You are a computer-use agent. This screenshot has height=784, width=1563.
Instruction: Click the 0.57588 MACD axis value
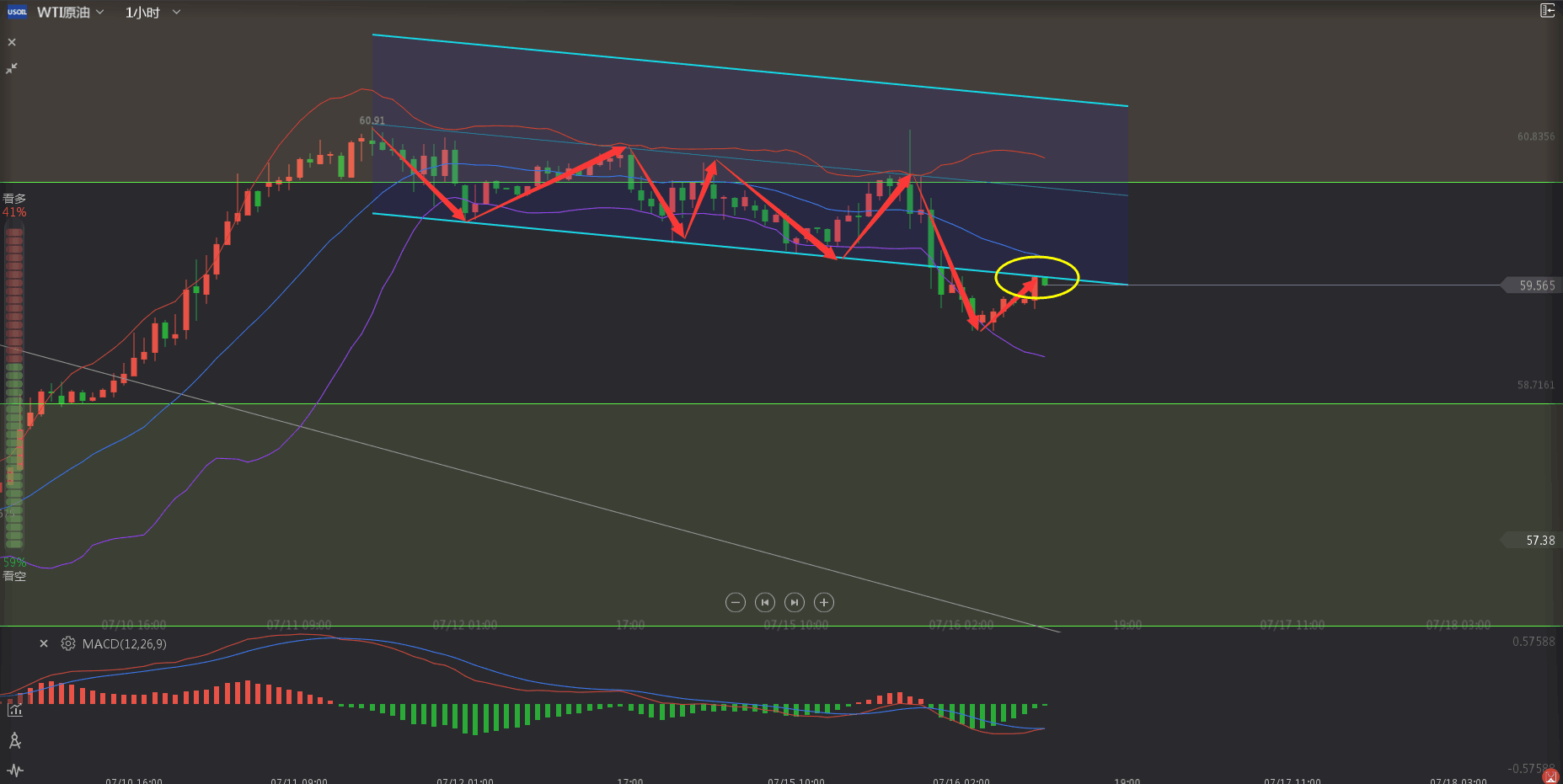pos(1534,642)
